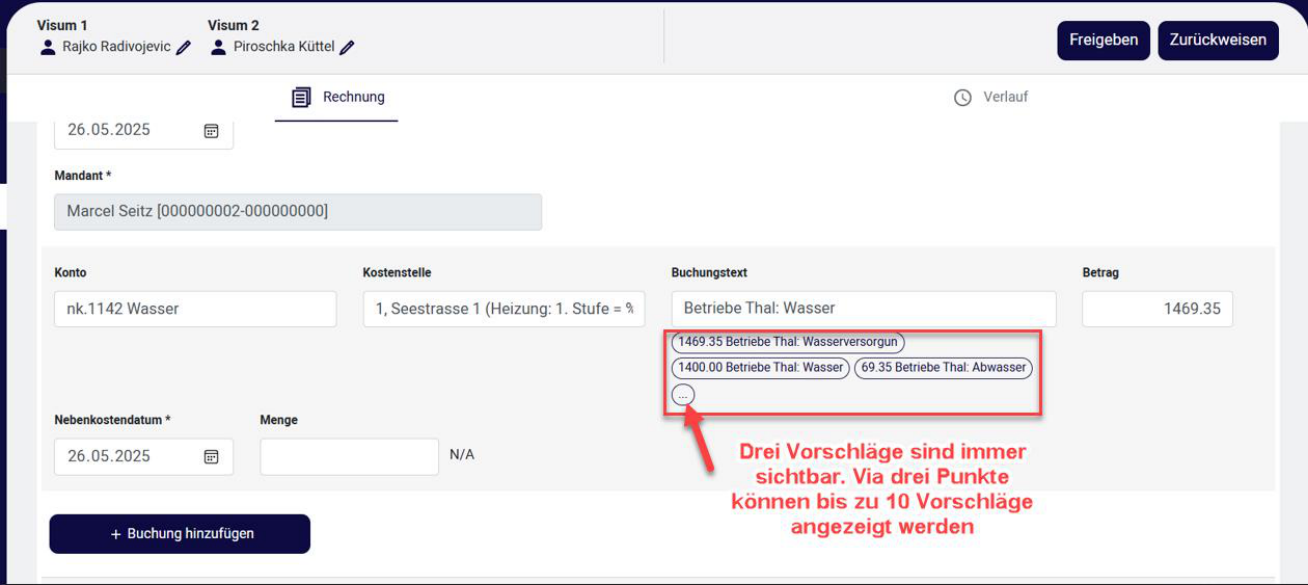
Task: Click the Mandant * label
Action: tap(83, 175)
